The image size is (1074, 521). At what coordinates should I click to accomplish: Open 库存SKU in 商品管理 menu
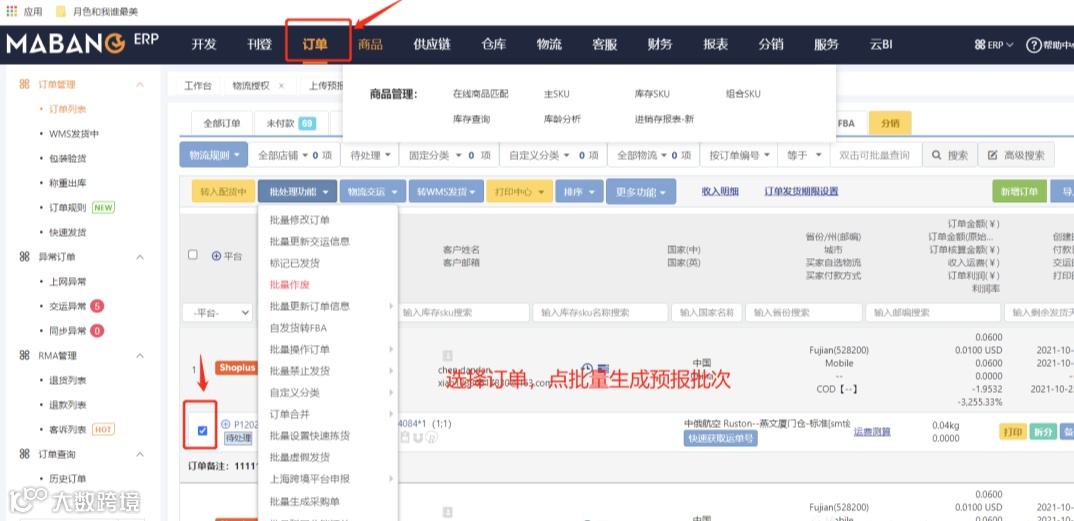point(651,94)
